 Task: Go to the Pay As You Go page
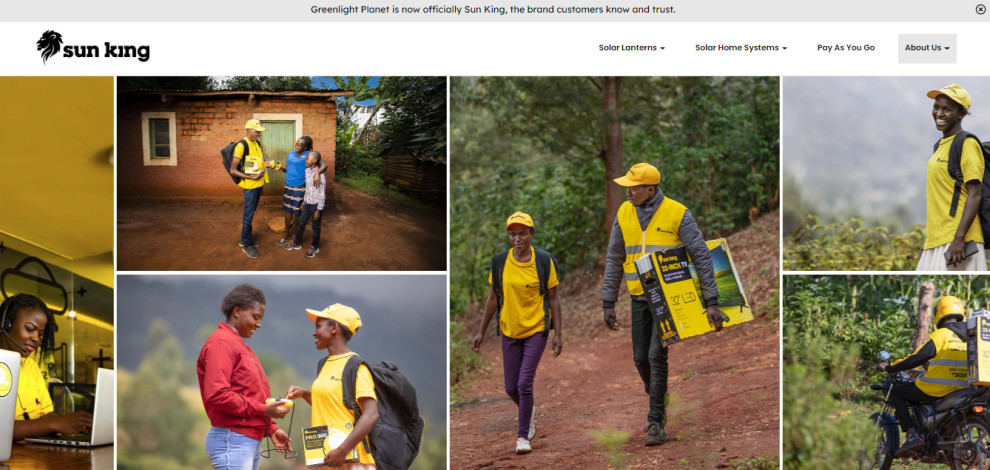[845, 48]
